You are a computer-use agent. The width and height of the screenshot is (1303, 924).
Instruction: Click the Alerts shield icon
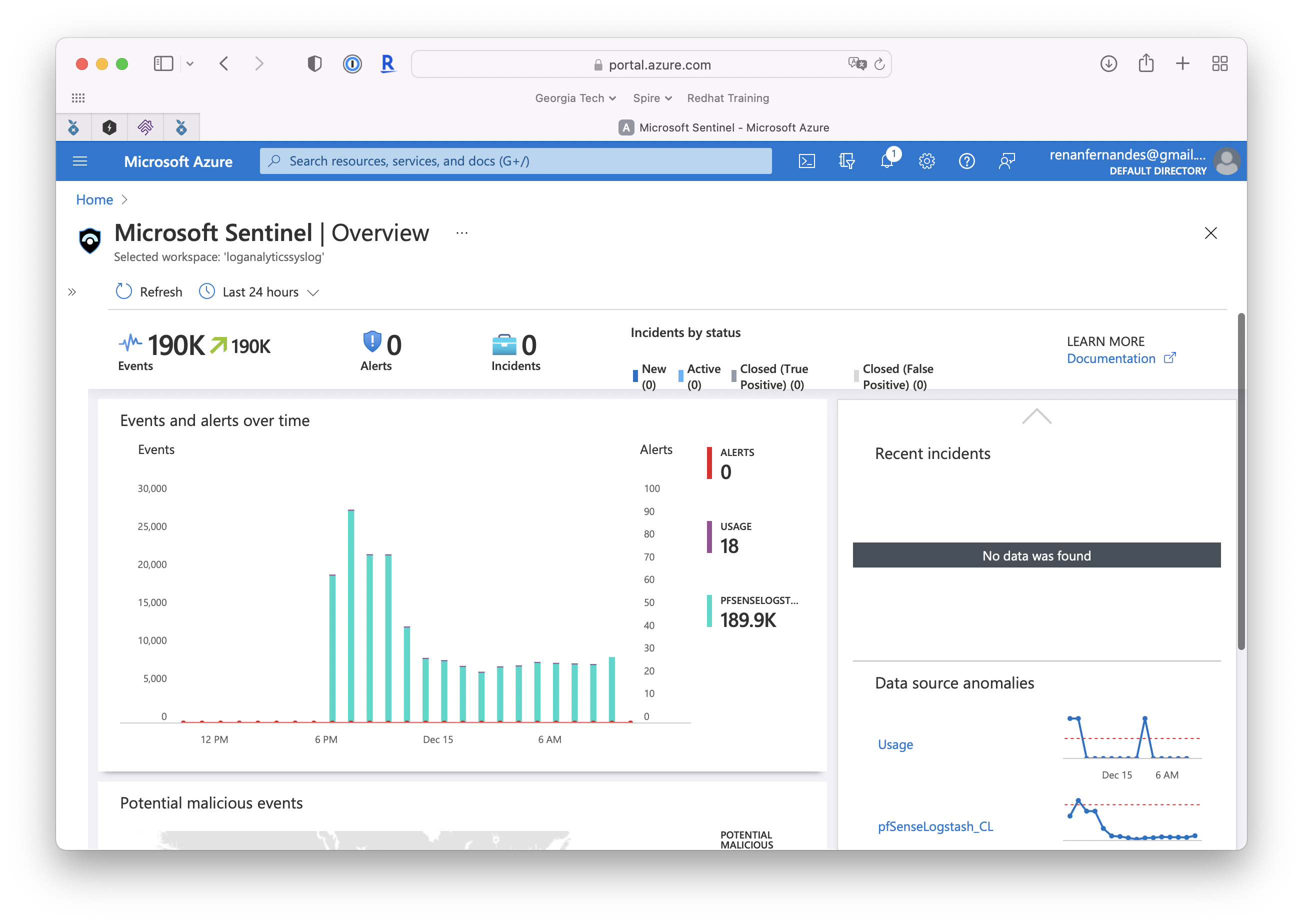click(x=371, y=342)
